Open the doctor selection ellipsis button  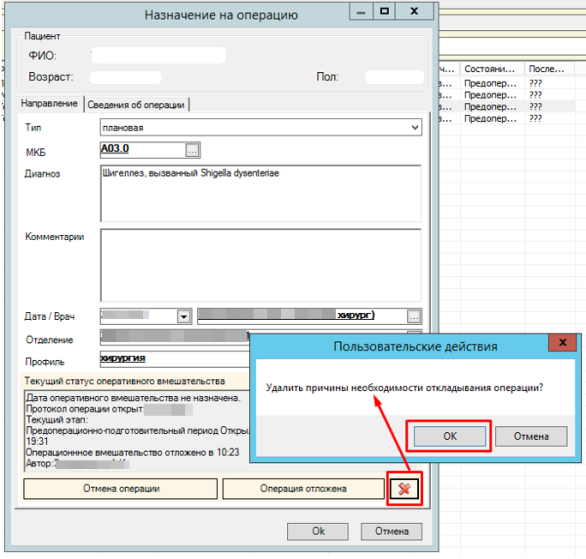pos(414,317)
